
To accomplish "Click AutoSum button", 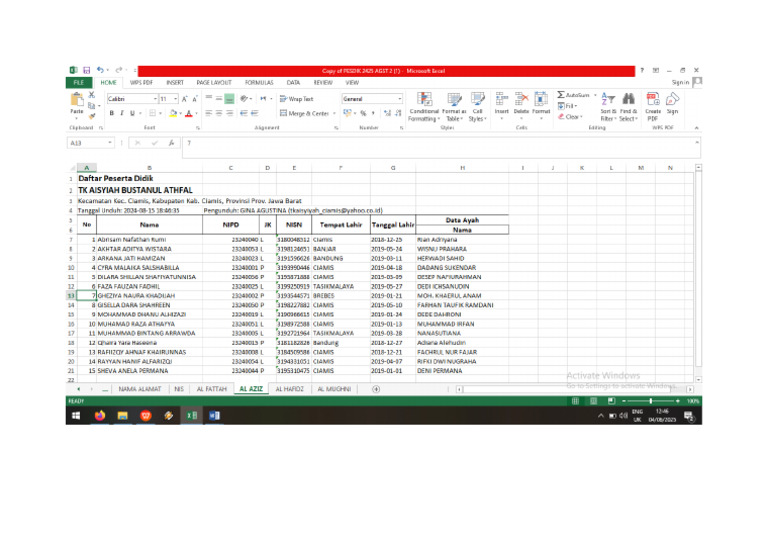I will [x=574, y=95].
